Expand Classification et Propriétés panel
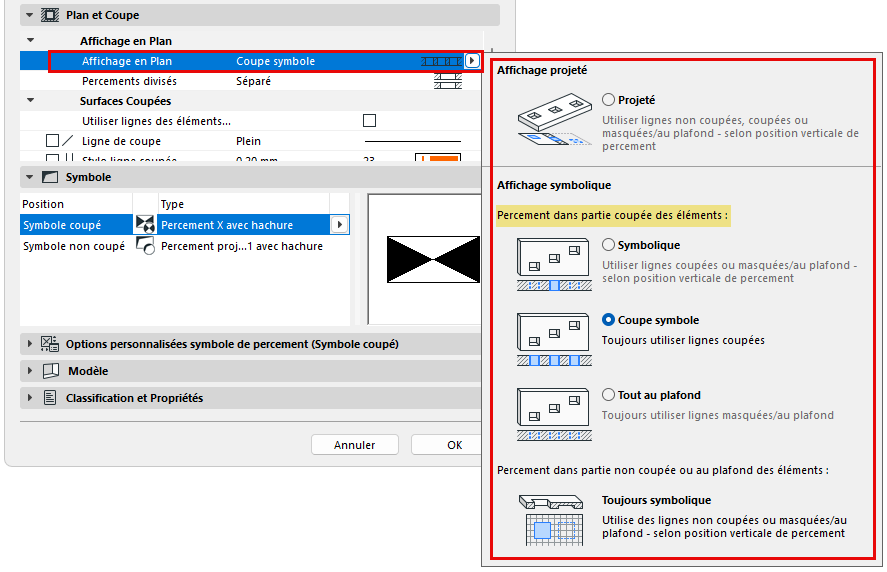Viewport: 887px width, 572px height. 29,398
